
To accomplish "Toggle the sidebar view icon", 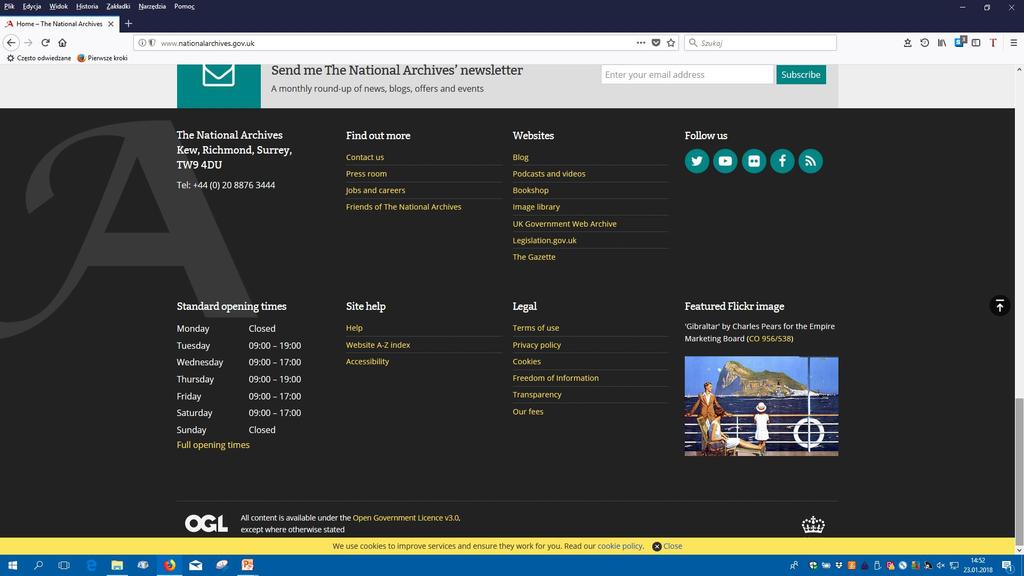I will coord(976,42).
